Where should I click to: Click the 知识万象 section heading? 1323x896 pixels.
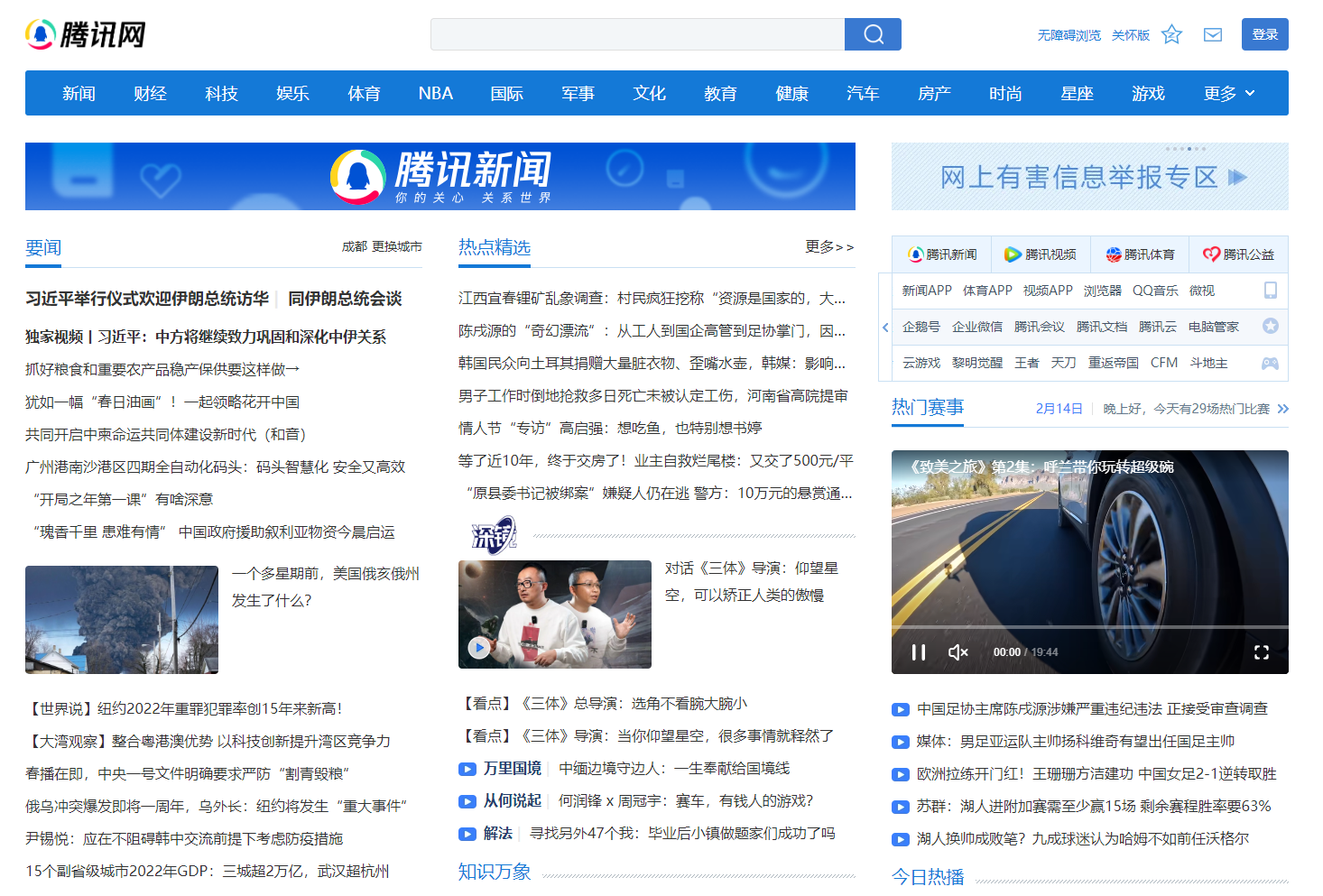point(495,872)
